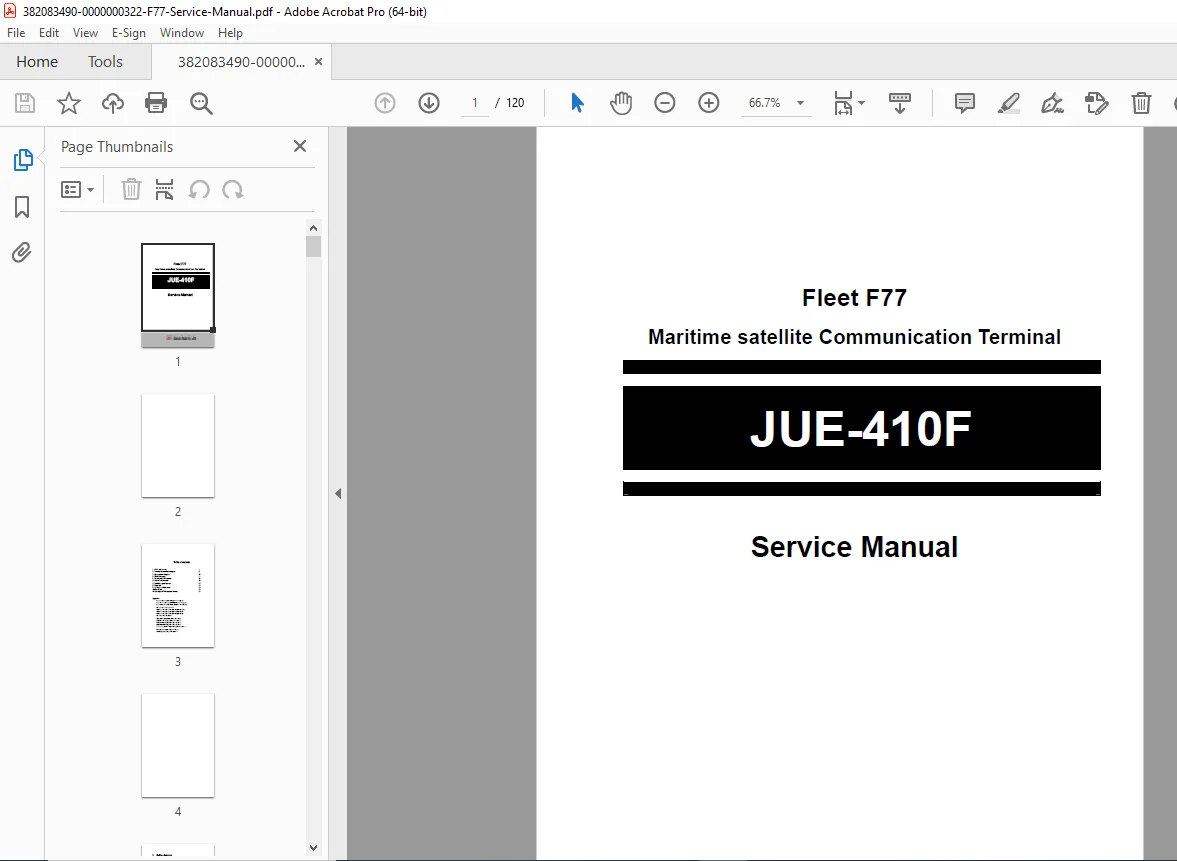Select the arrow Selection tool
This screenshot has width=1177, height=861.
click(x=577, y=103)
